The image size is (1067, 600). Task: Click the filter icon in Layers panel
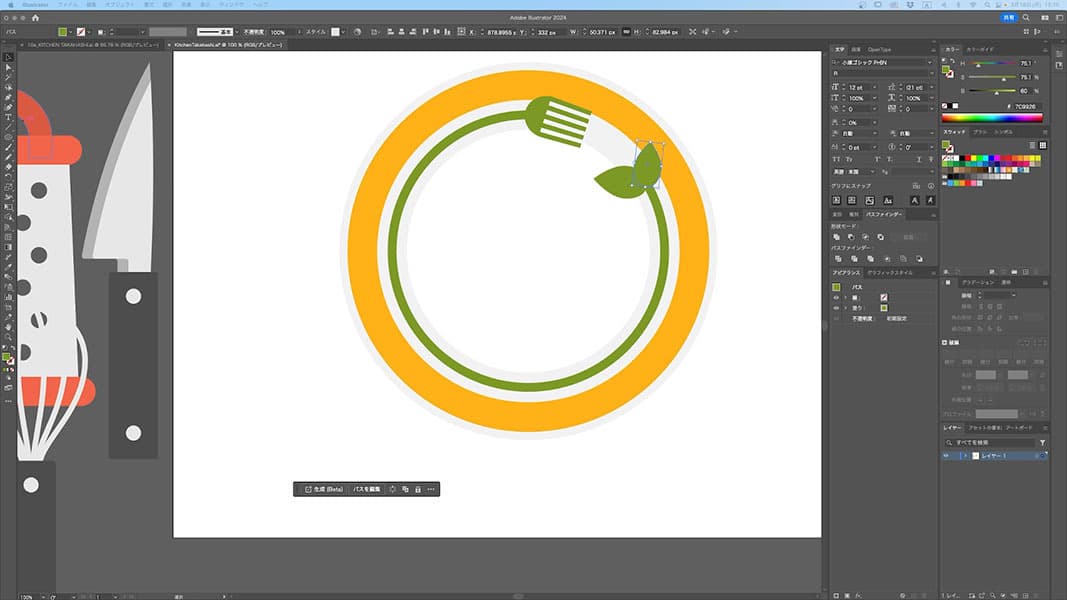click(x=1042, y=442)
